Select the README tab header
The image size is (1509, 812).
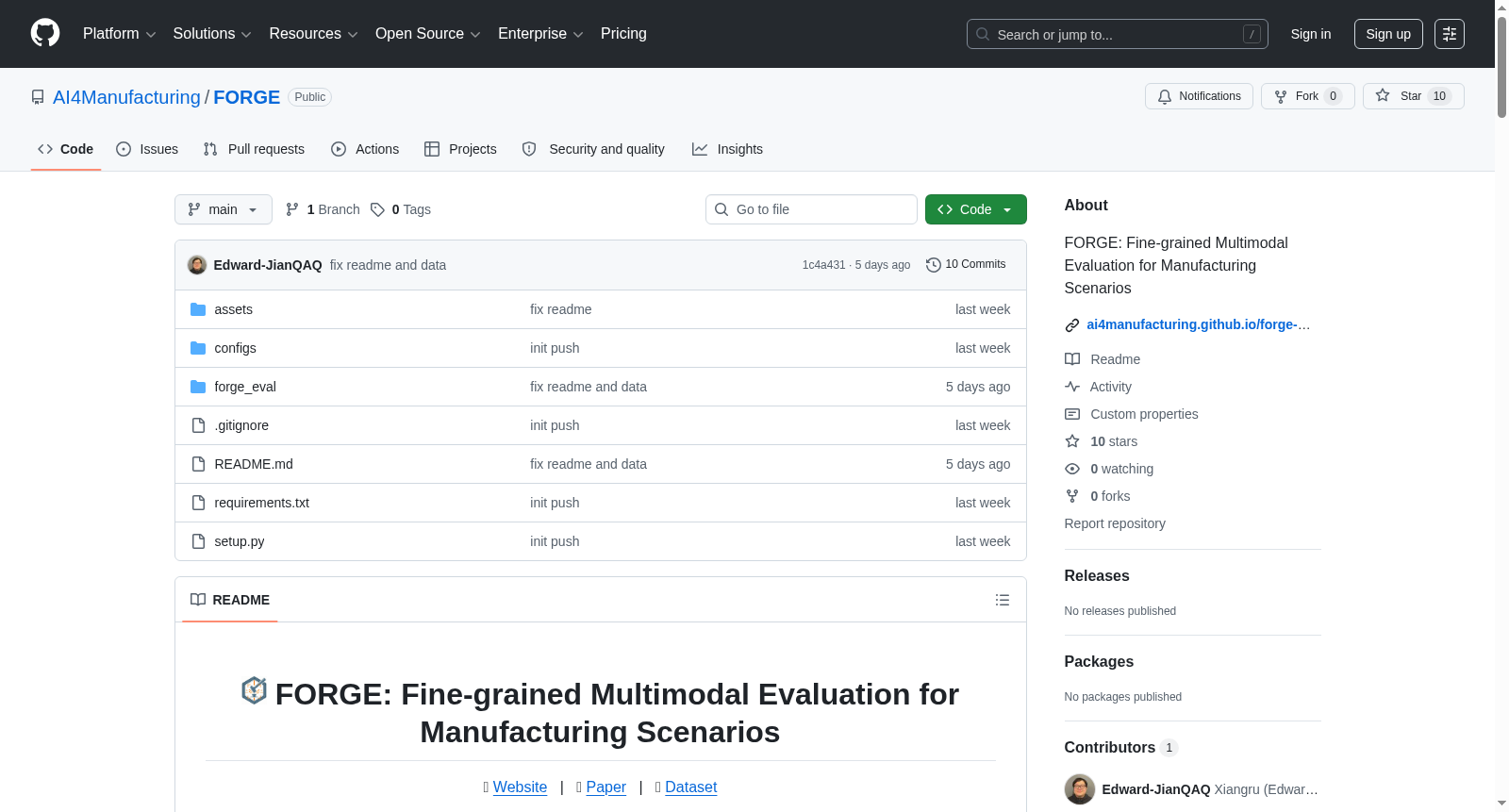[x=230, y=600]
